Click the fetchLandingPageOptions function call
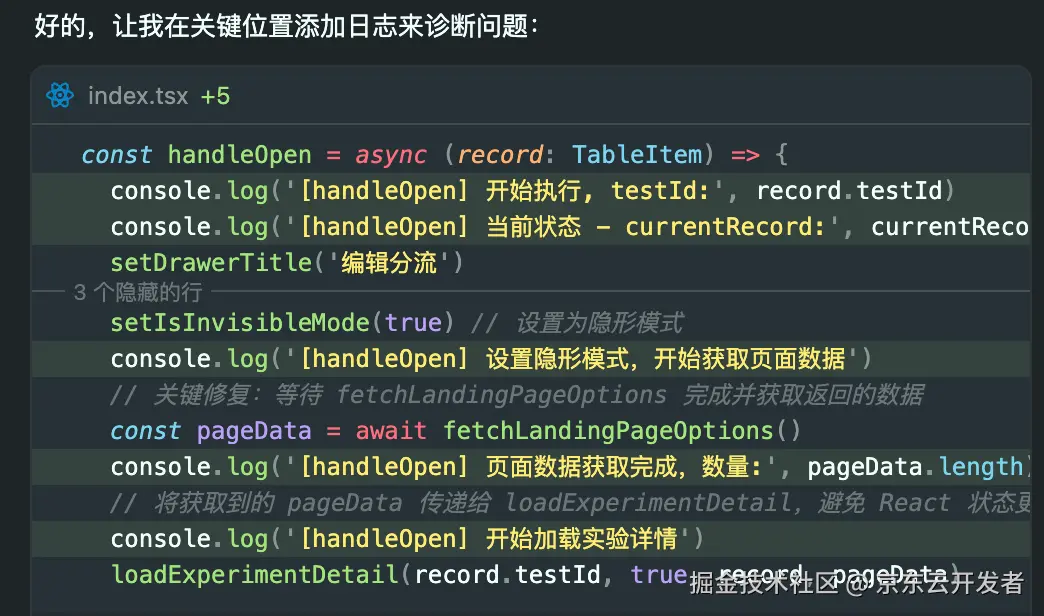The image size is (1044, 616). pos(619,430)
